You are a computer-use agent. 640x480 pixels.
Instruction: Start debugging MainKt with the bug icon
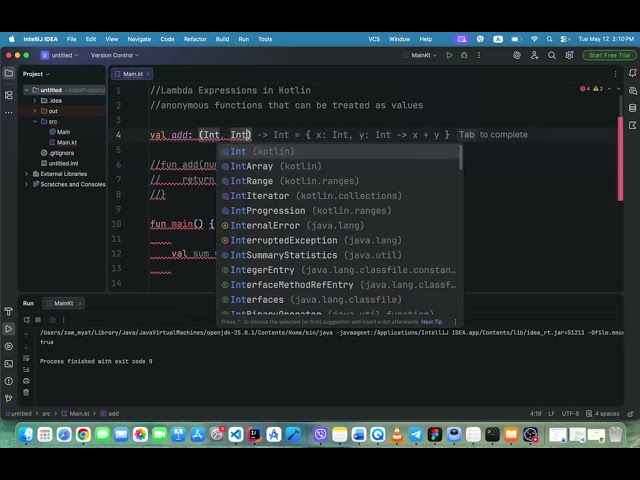[464, 55]
